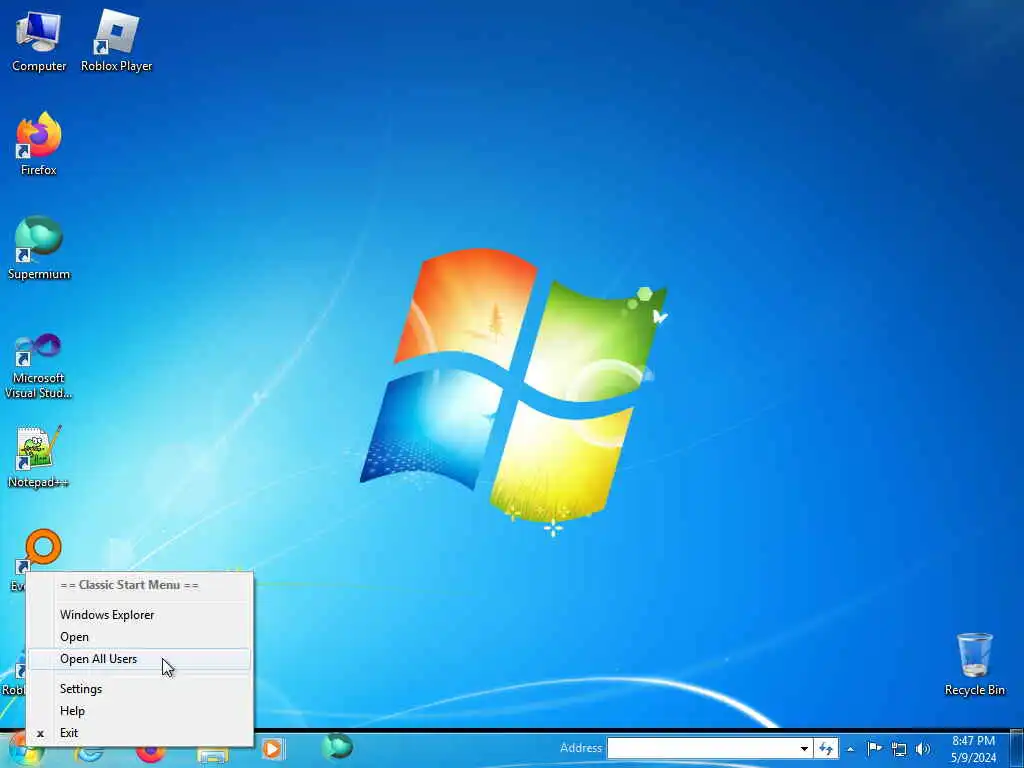Open Supermium from the taskbar

point(337,747)
